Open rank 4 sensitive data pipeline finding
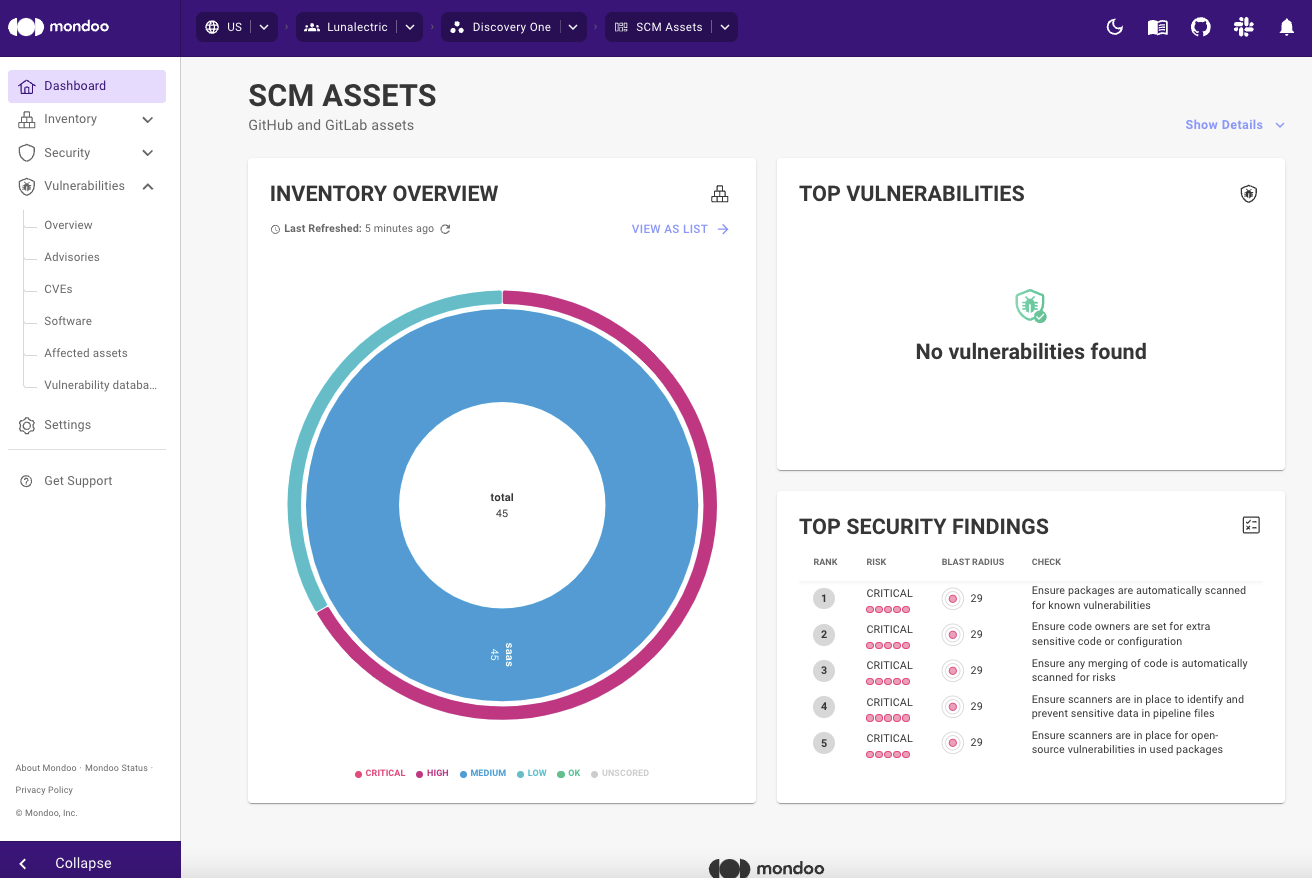1312x878 pixels. click(1138, 706)
